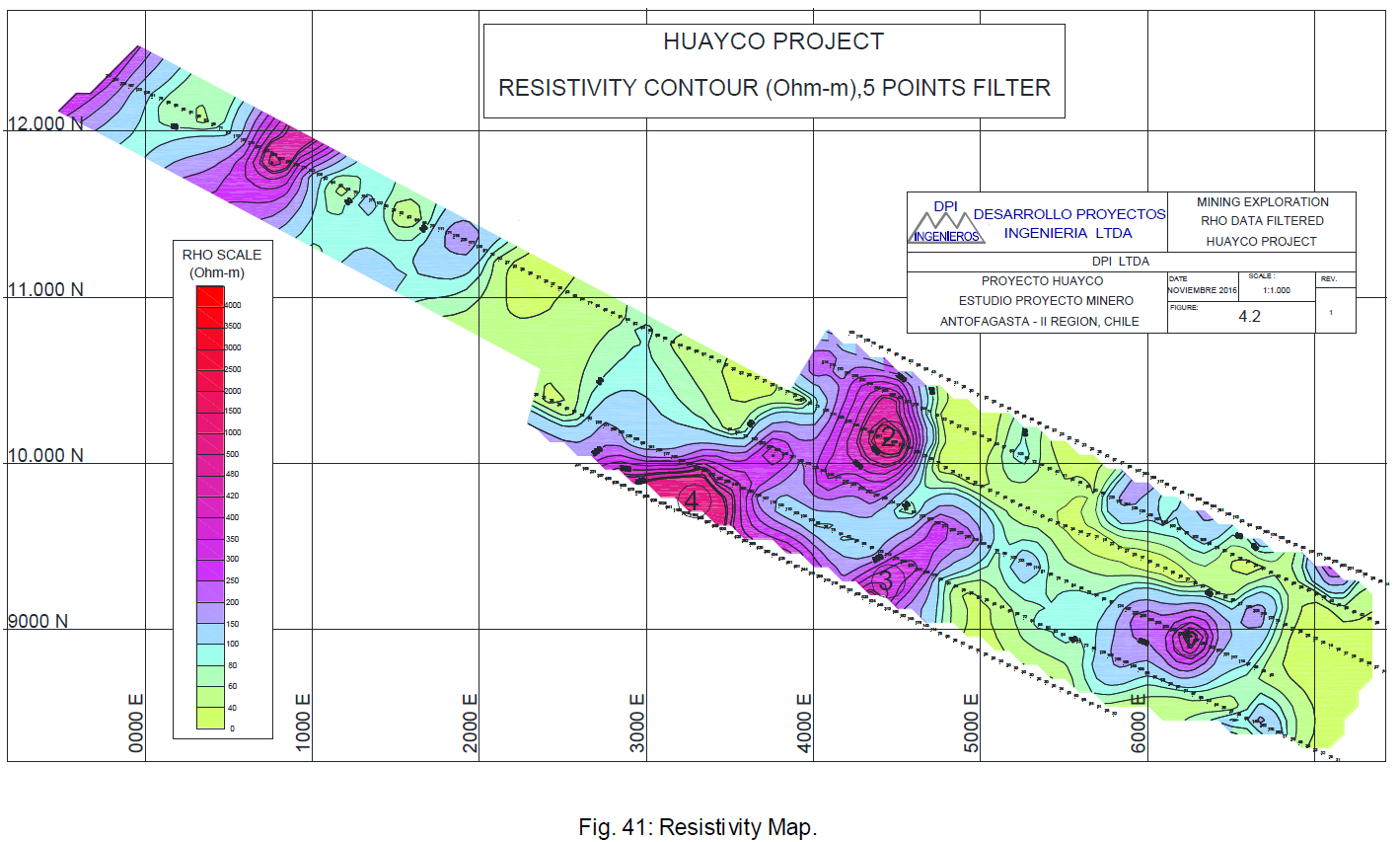Click the '1000' legend value
This screenshot has width=1400, height=842.
point(233,433)
